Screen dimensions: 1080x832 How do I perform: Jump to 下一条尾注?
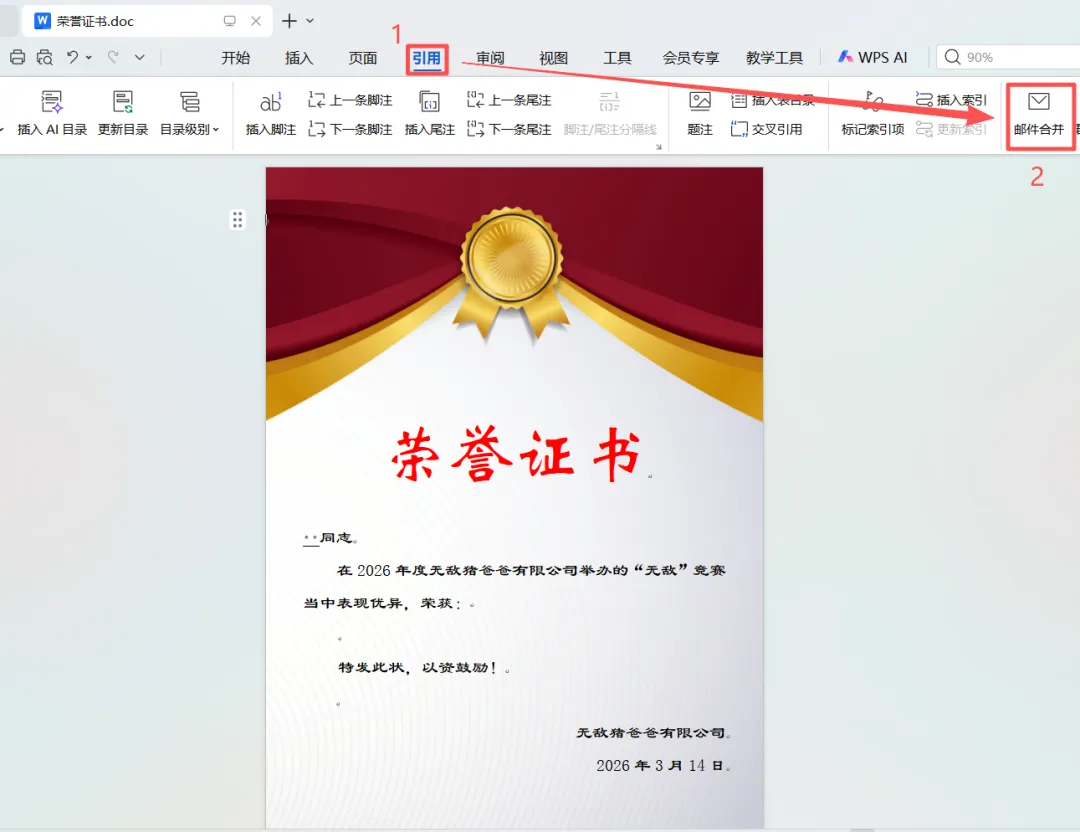(x=509, y=129)
